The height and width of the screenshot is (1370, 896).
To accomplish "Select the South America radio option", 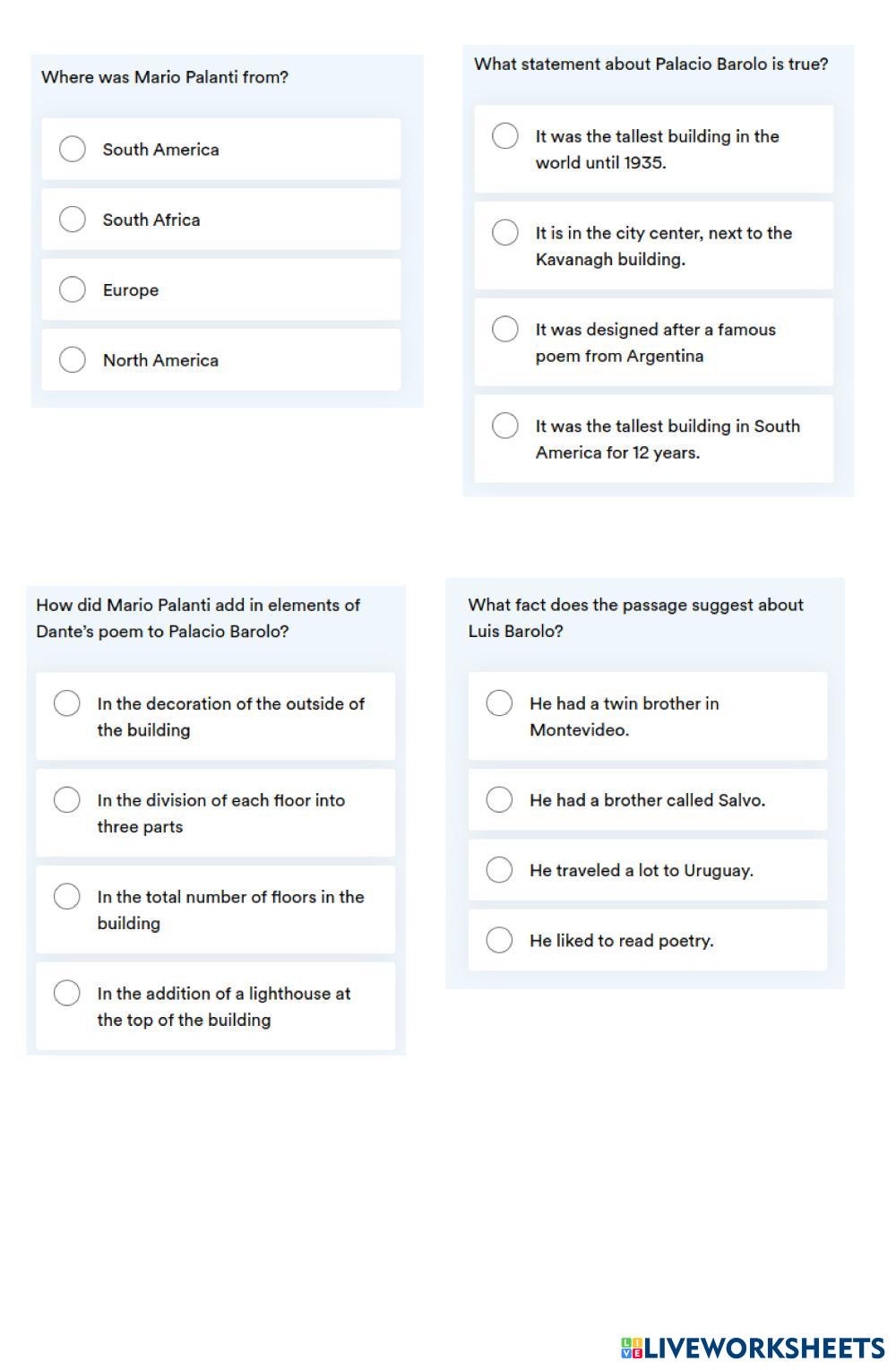I will (73, 149).
